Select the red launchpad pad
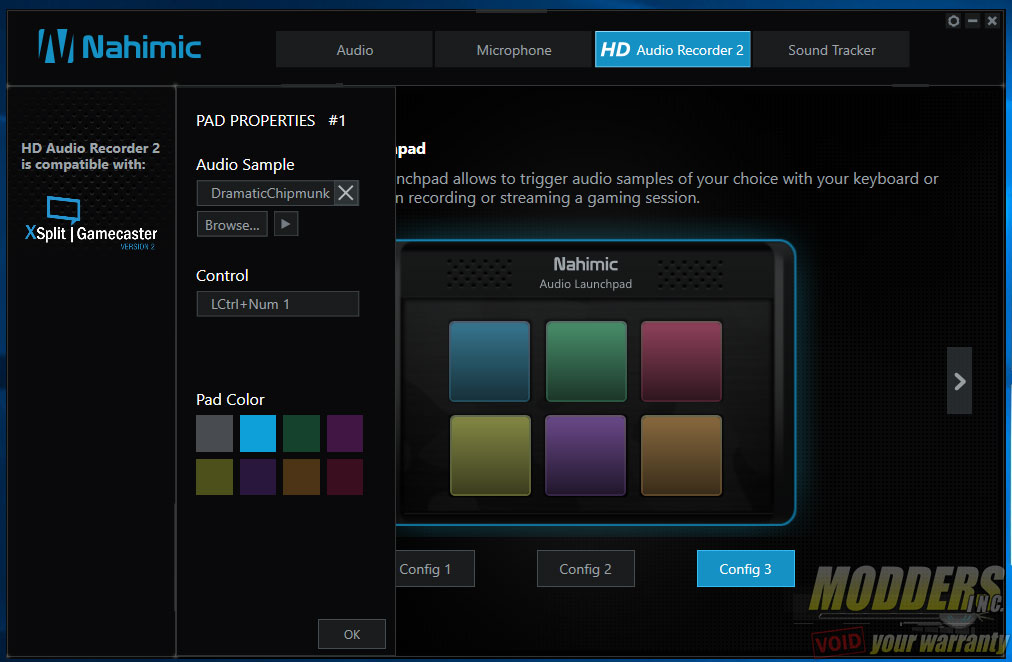Viewport: 1012px width, 662px height. [682, 361]
